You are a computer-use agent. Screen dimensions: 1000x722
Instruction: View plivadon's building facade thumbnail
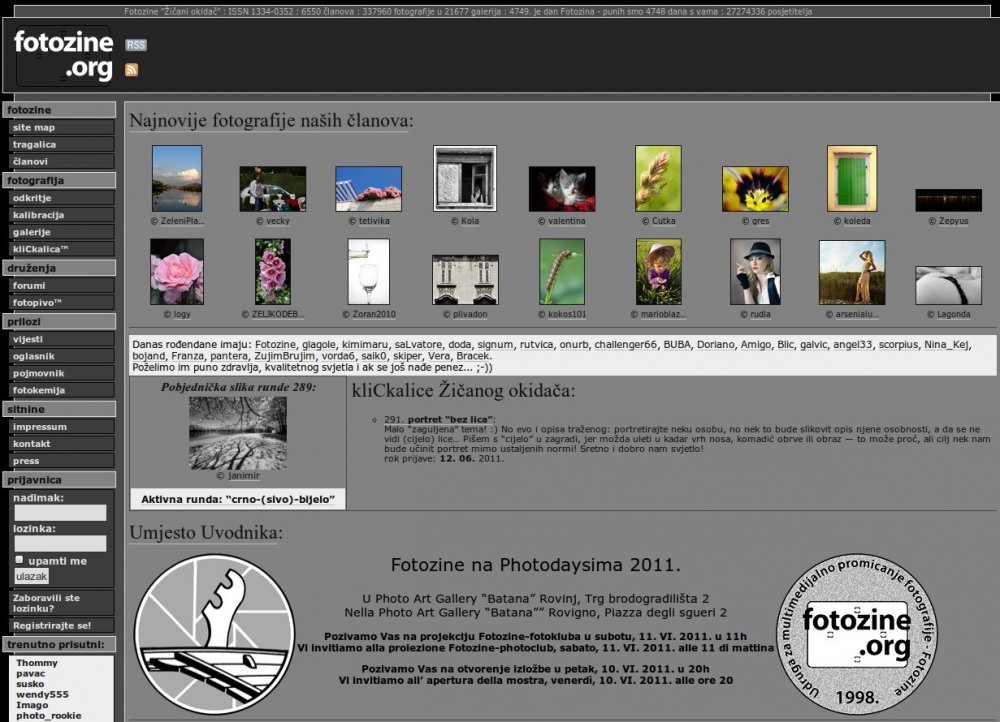pos(465,280)
